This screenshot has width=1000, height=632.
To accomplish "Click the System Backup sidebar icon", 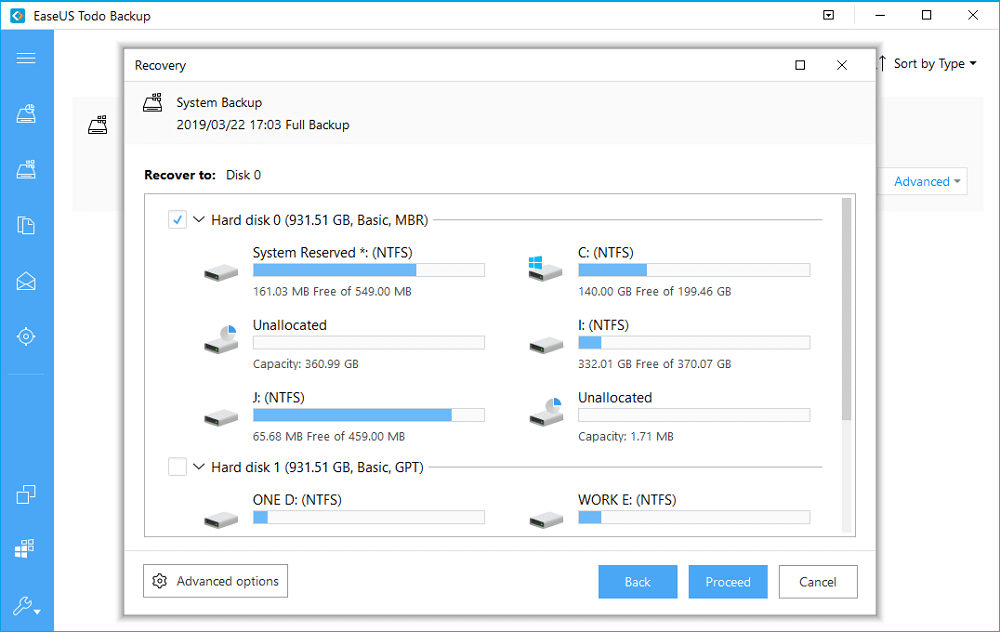I will click(x=26, y=170).
